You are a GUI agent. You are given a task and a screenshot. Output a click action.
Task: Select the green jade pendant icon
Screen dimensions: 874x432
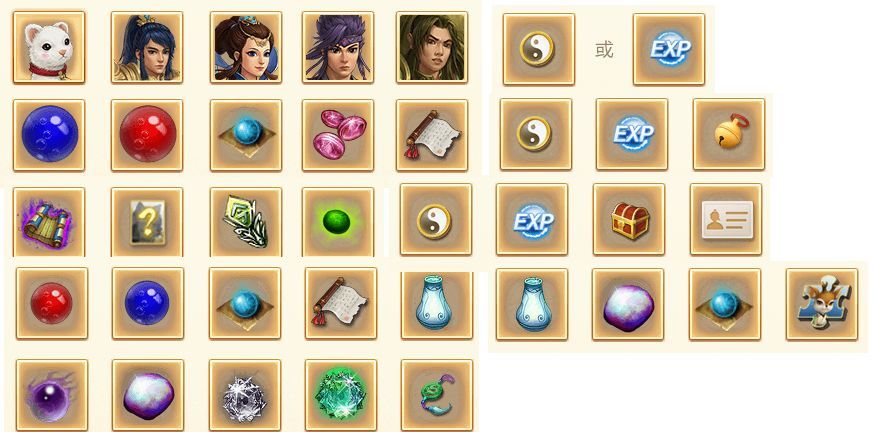[437, 395]
